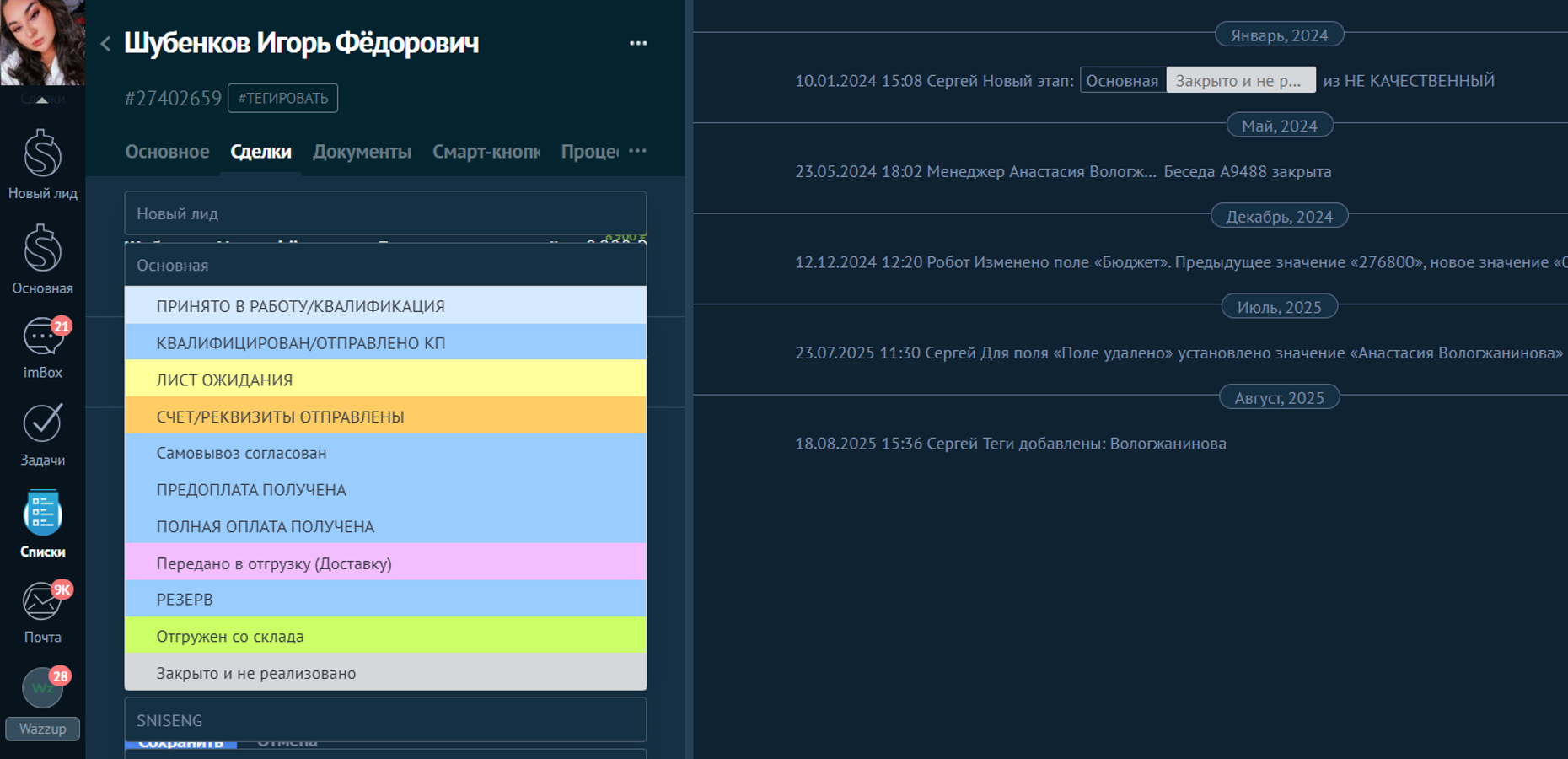Click the back arrow next to contact name
This screenshot has height=759, width=1568.
pyautogui.click(x=105, y=44)
